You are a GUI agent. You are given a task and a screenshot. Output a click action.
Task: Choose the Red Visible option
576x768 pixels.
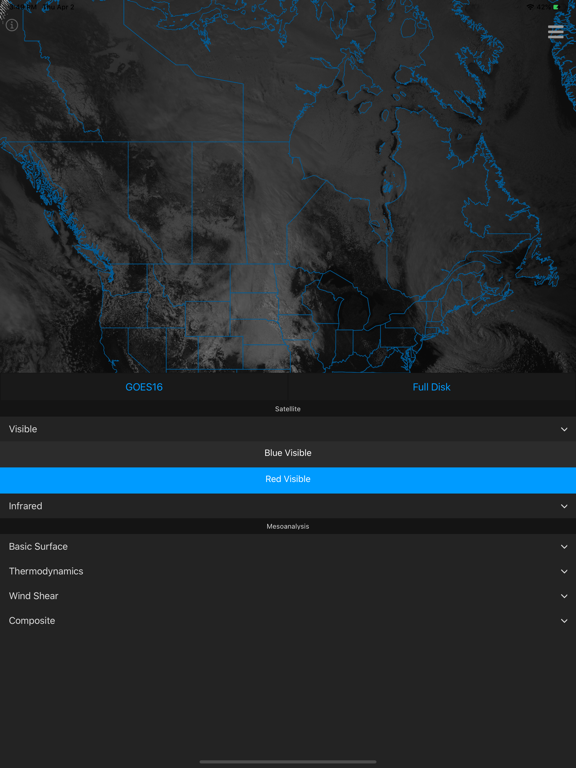(288, 480)
